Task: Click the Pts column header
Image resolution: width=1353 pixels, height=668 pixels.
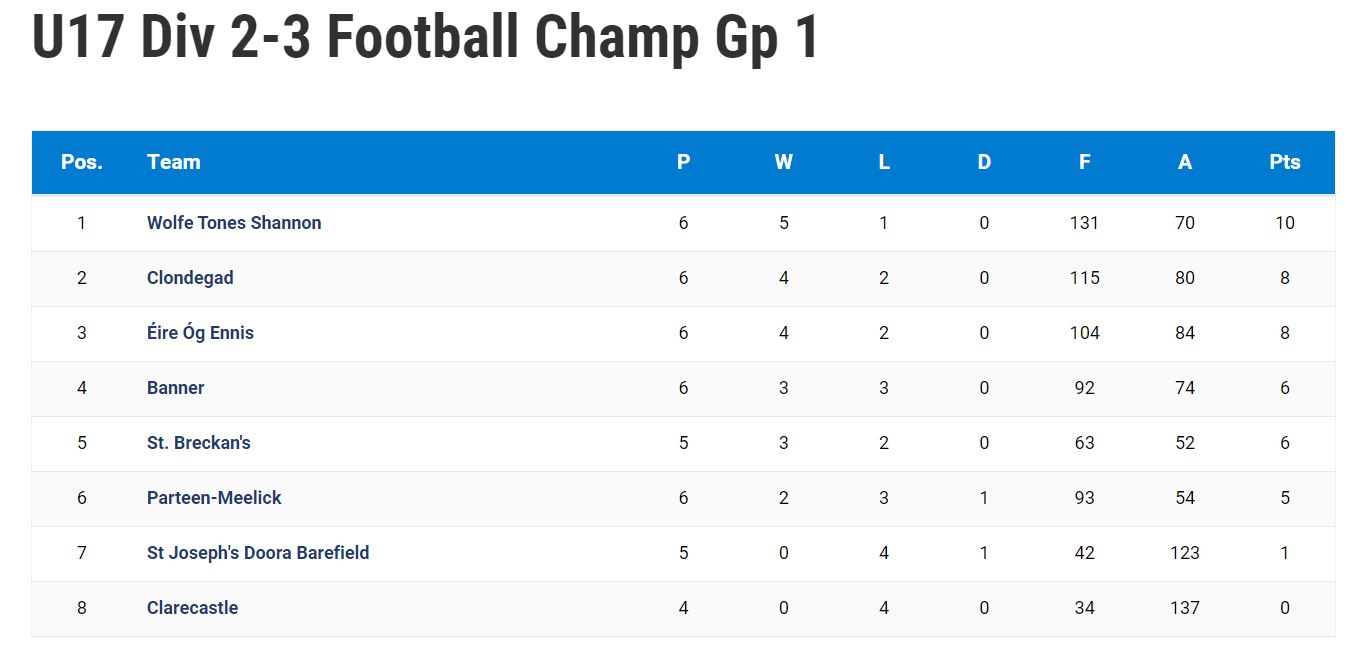Action: coord(1285,162)
